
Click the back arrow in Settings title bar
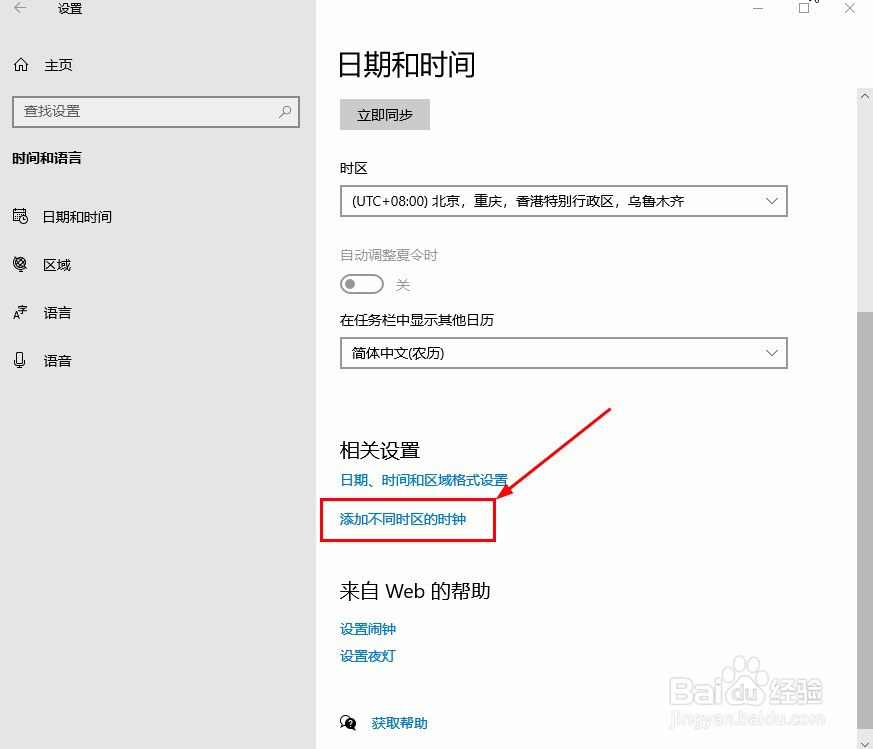[x=20, y=8]
